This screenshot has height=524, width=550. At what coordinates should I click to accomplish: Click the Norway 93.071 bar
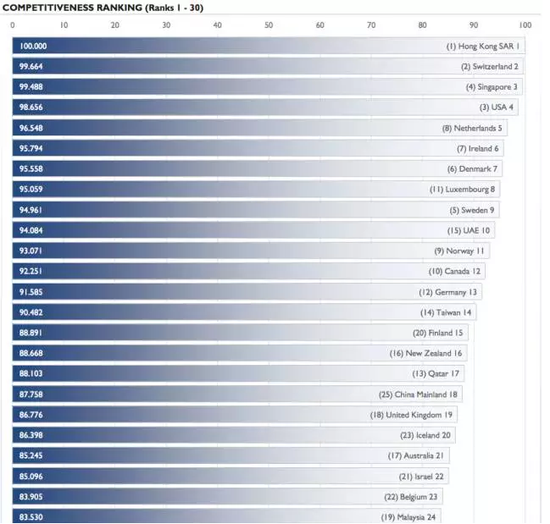point(251,251)
